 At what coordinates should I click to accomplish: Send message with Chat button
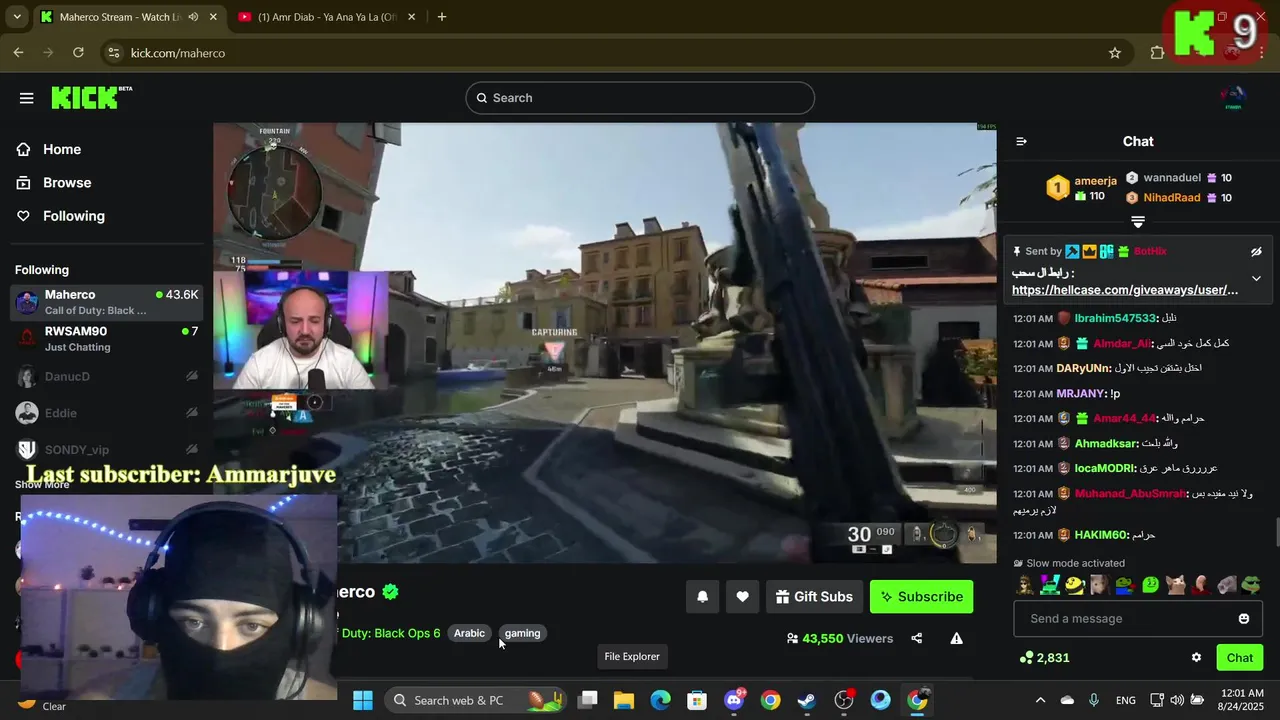[1240, 658]
